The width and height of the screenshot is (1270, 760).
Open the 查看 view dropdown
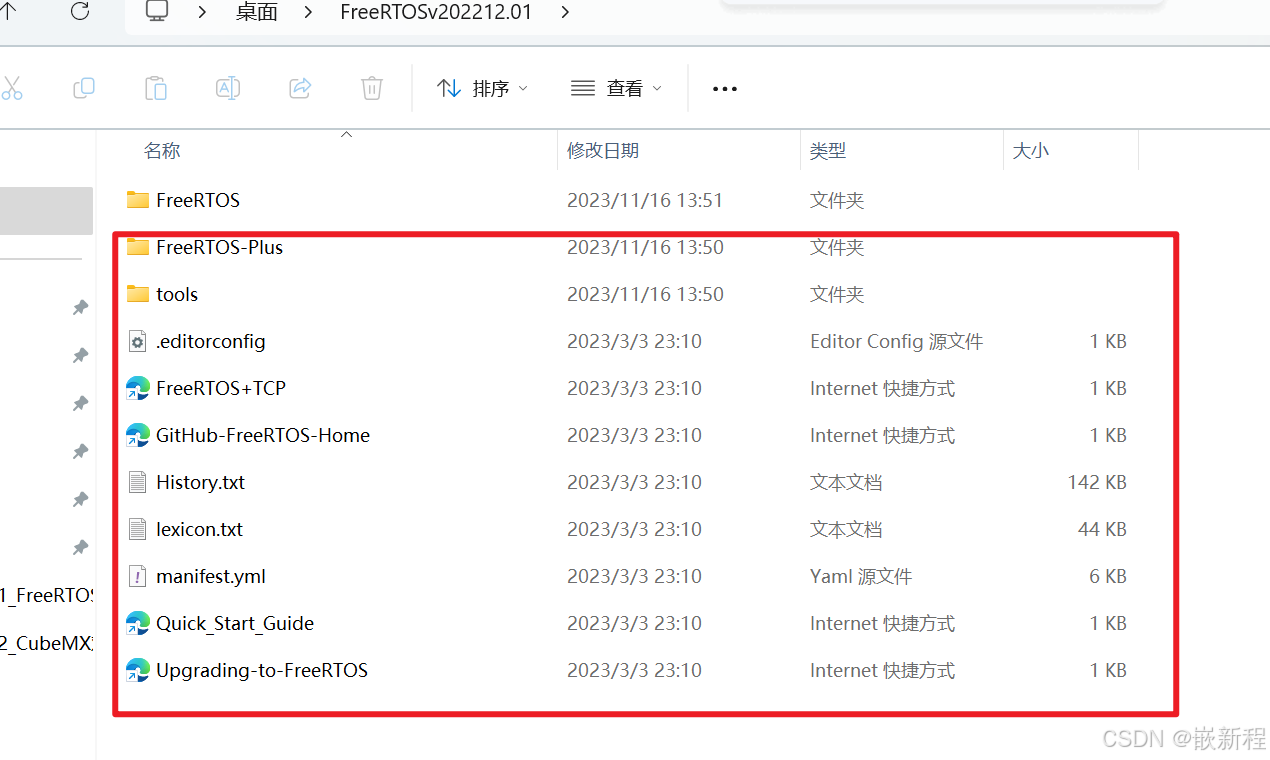pos(616,89)
